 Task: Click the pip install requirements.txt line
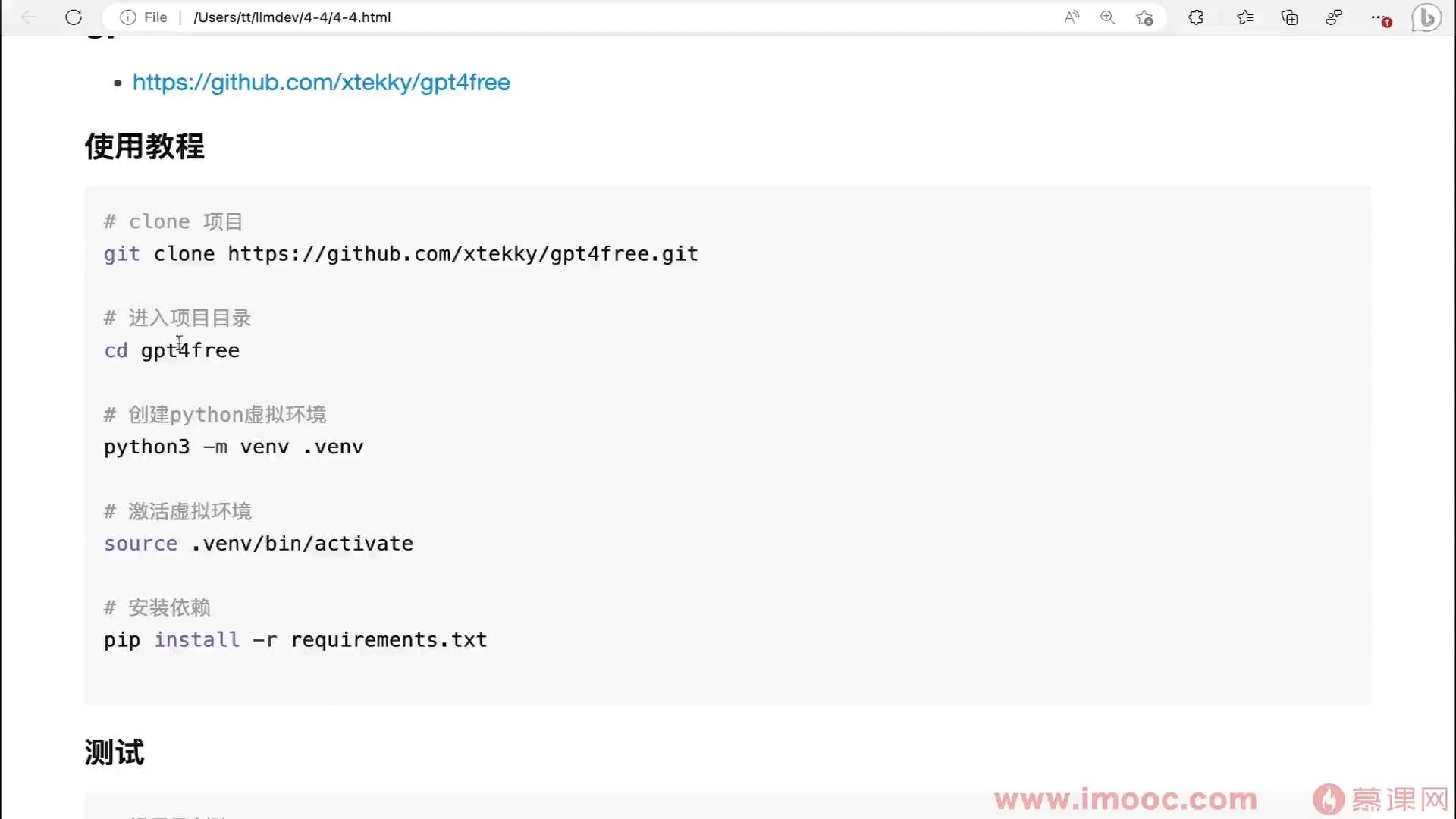point(295,640)
